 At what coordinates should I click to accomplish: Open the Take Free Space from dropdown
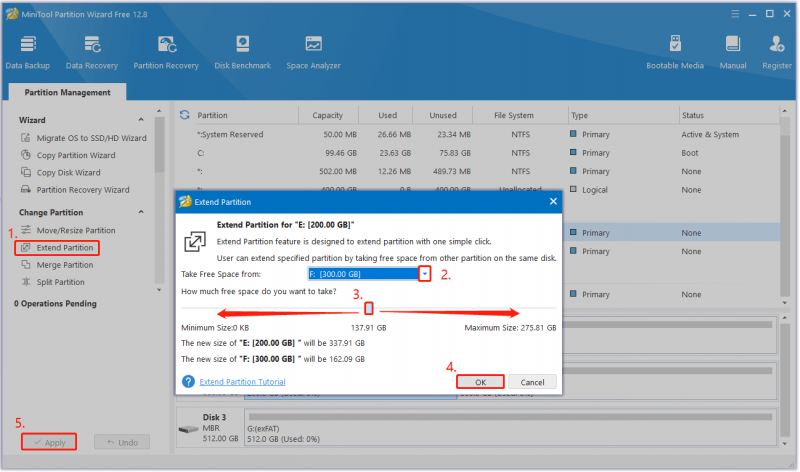[424, 274]
